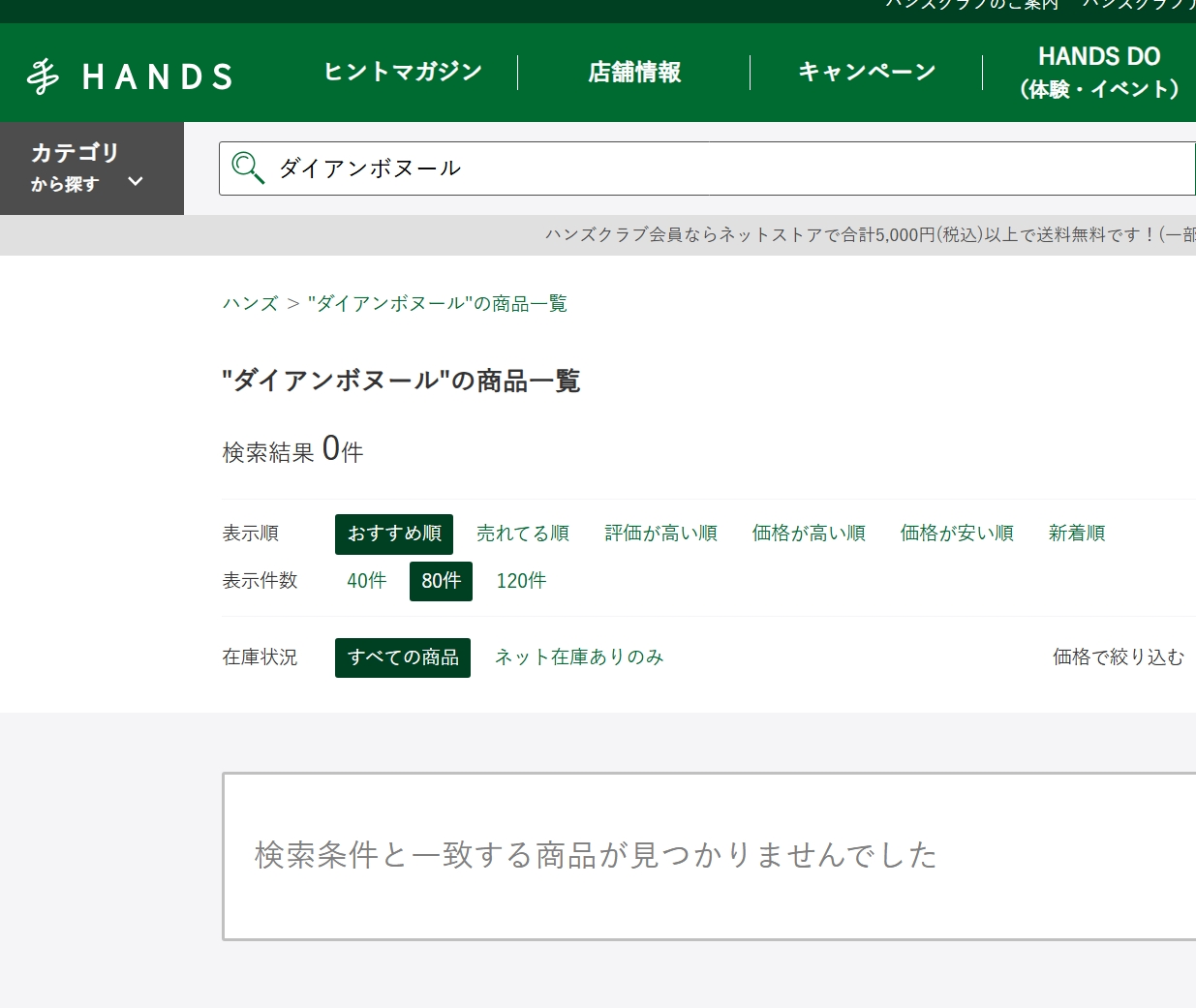Sort by 価格が安い順

tap(957, 534)
